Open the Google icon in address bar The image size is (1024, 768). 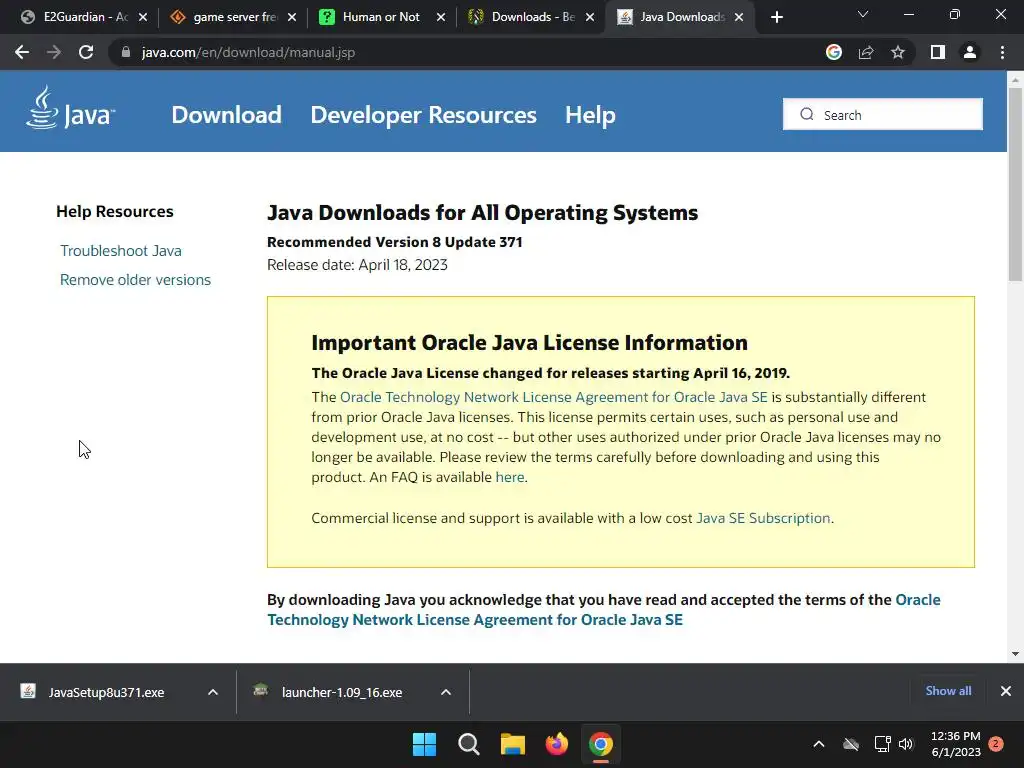coord(834,52)
